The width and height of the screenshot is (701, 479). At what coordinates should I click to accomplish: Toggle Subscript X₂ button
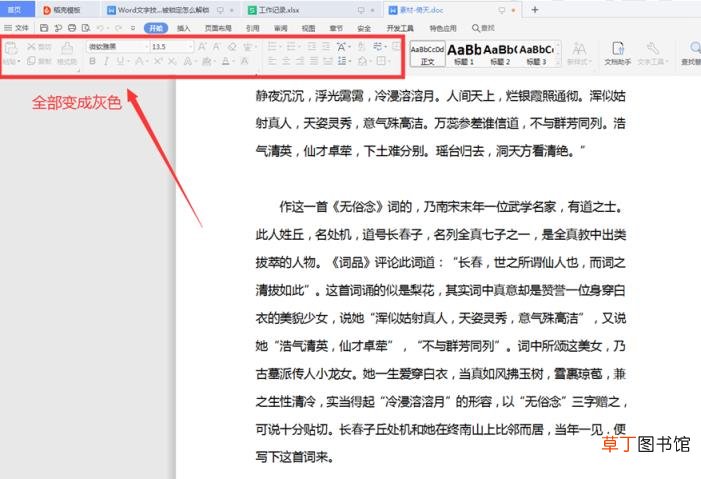pos(172,61)
